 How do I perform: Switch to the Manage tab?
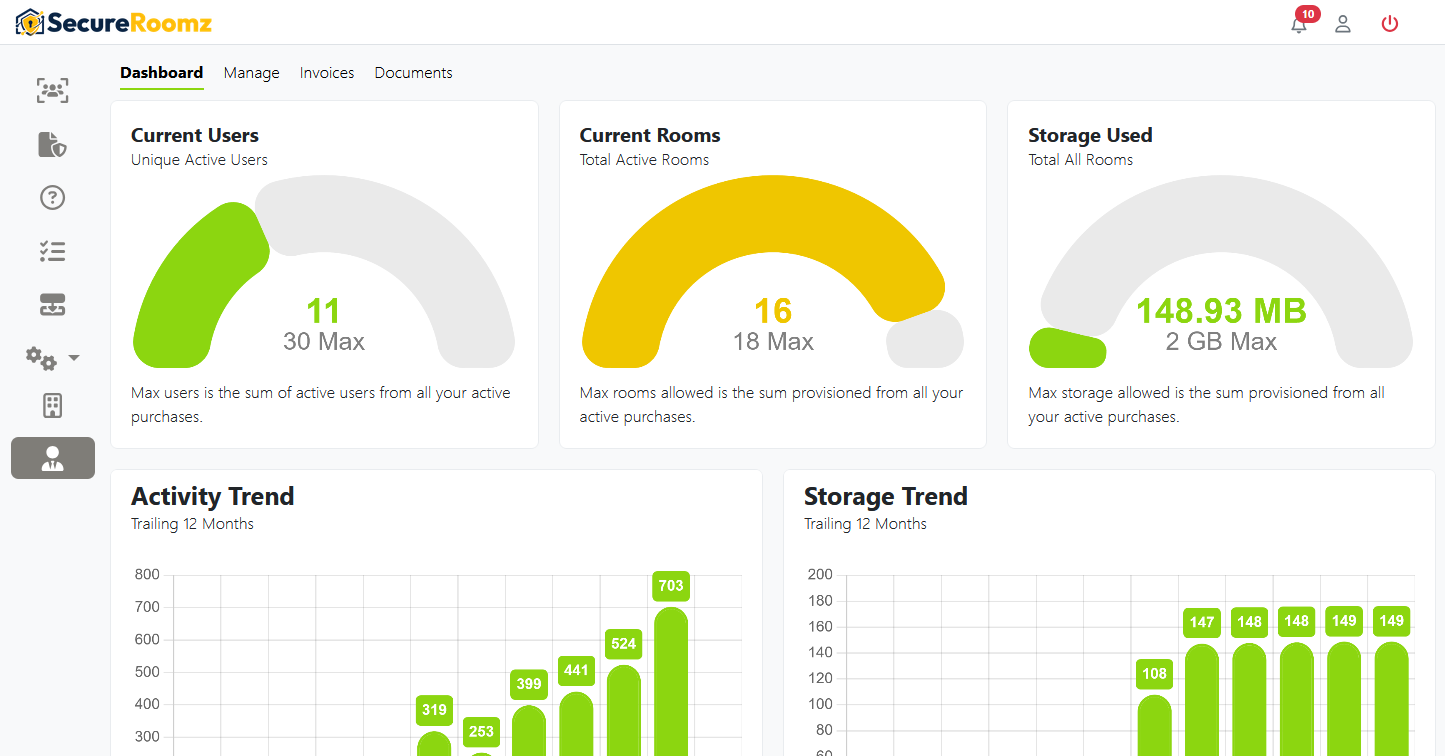click(252, 73)
